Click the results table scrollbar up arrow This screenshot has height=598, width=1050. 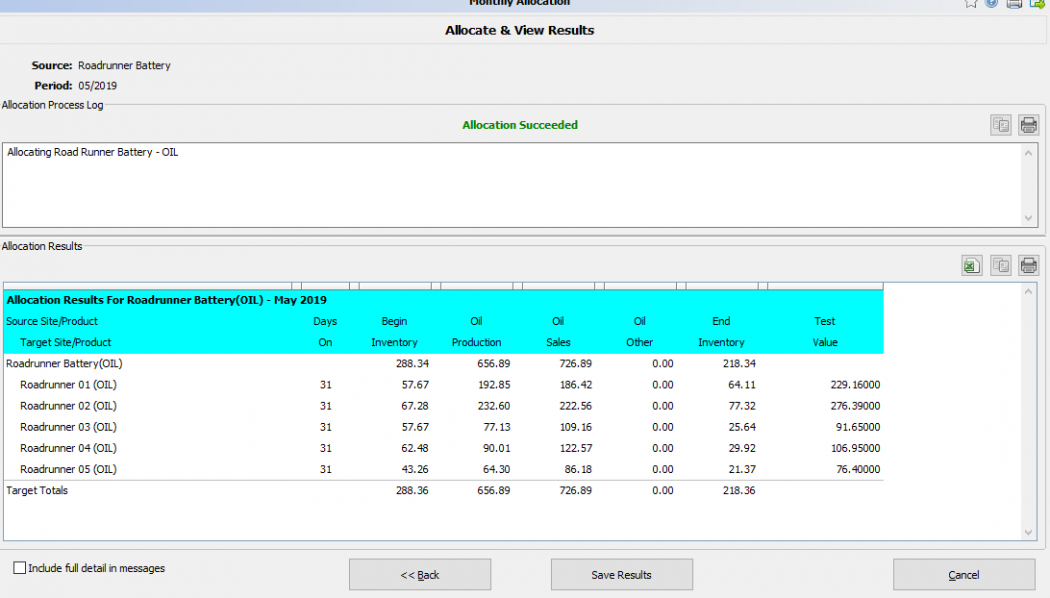(x=1029, y=292)
